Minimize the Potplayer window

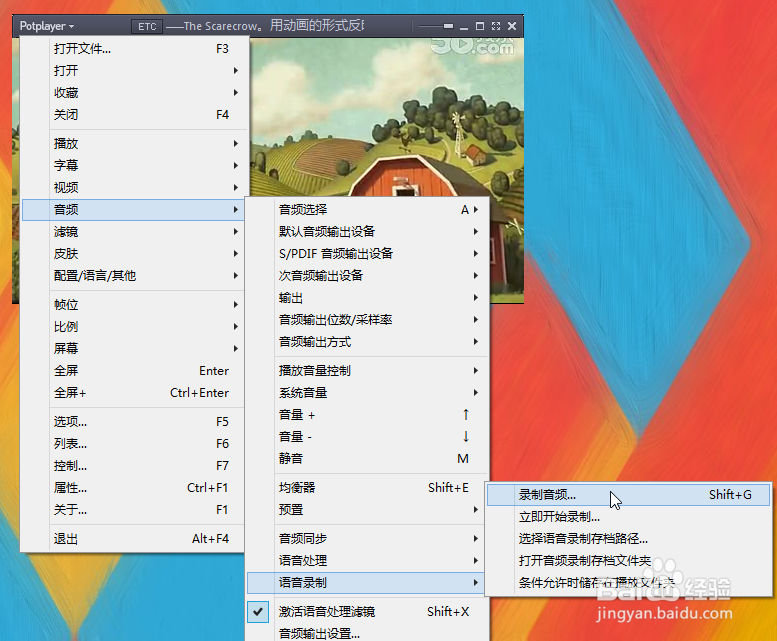464,27
